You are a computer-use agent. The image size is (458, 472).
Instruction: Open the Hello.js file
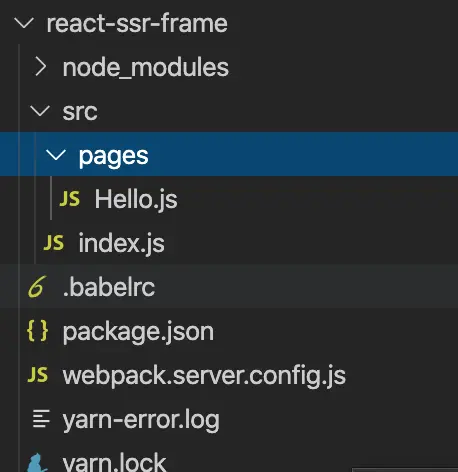click(x=136, y=199)
